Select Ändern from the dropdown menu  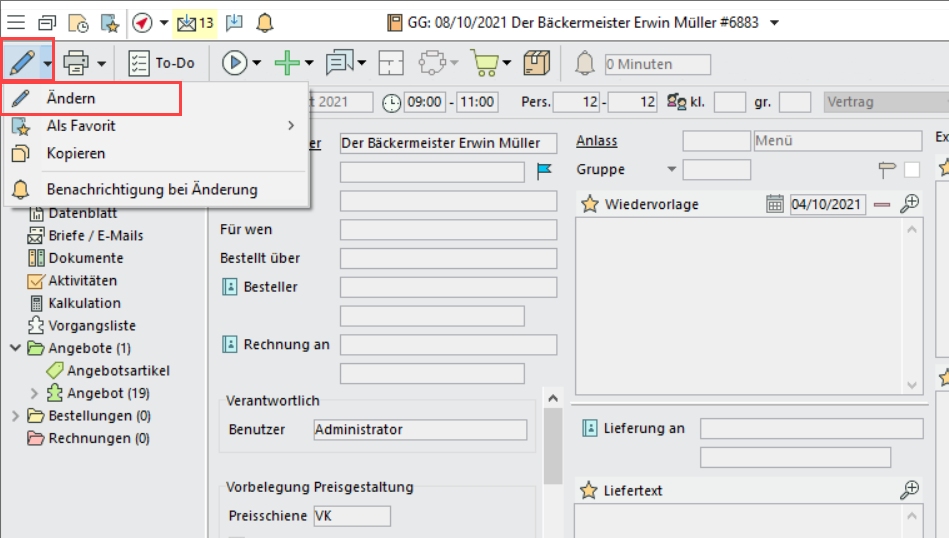click(71, 98)
